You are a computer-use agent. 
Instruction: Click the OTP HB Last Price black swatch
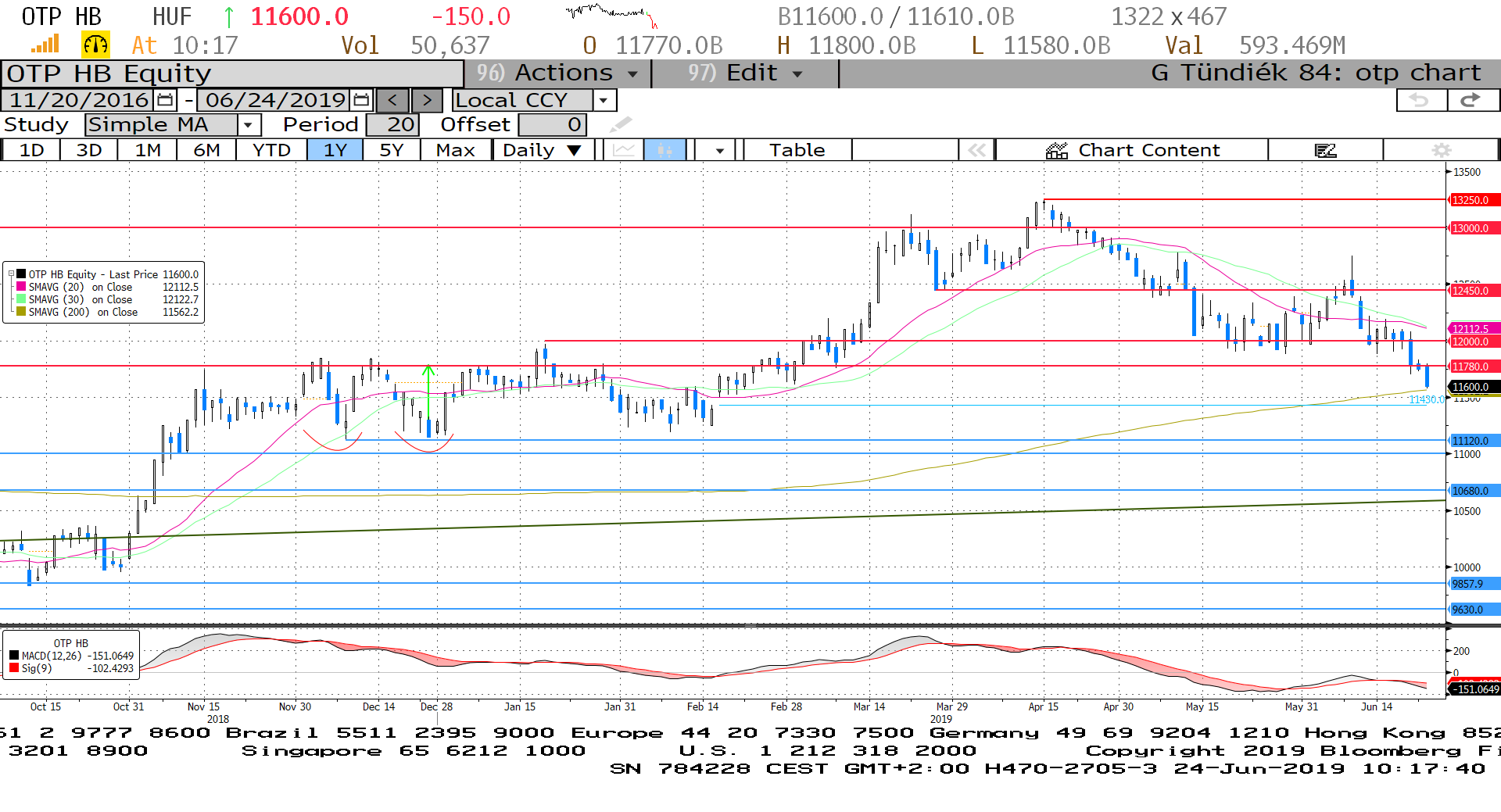point(22,274)
